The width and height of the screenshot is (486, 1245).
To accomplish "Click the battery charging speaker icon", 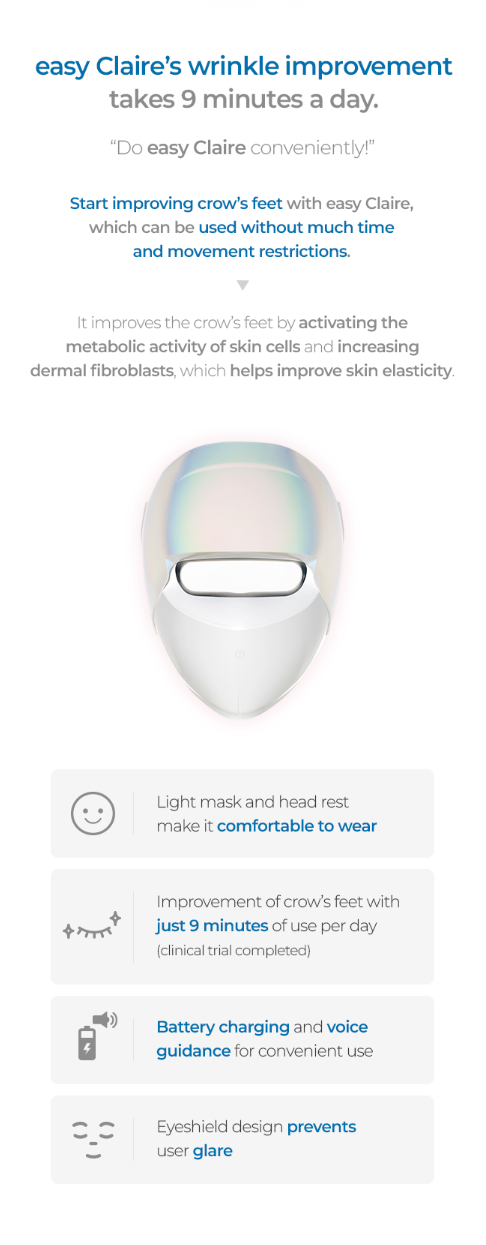I will 96,1036.
